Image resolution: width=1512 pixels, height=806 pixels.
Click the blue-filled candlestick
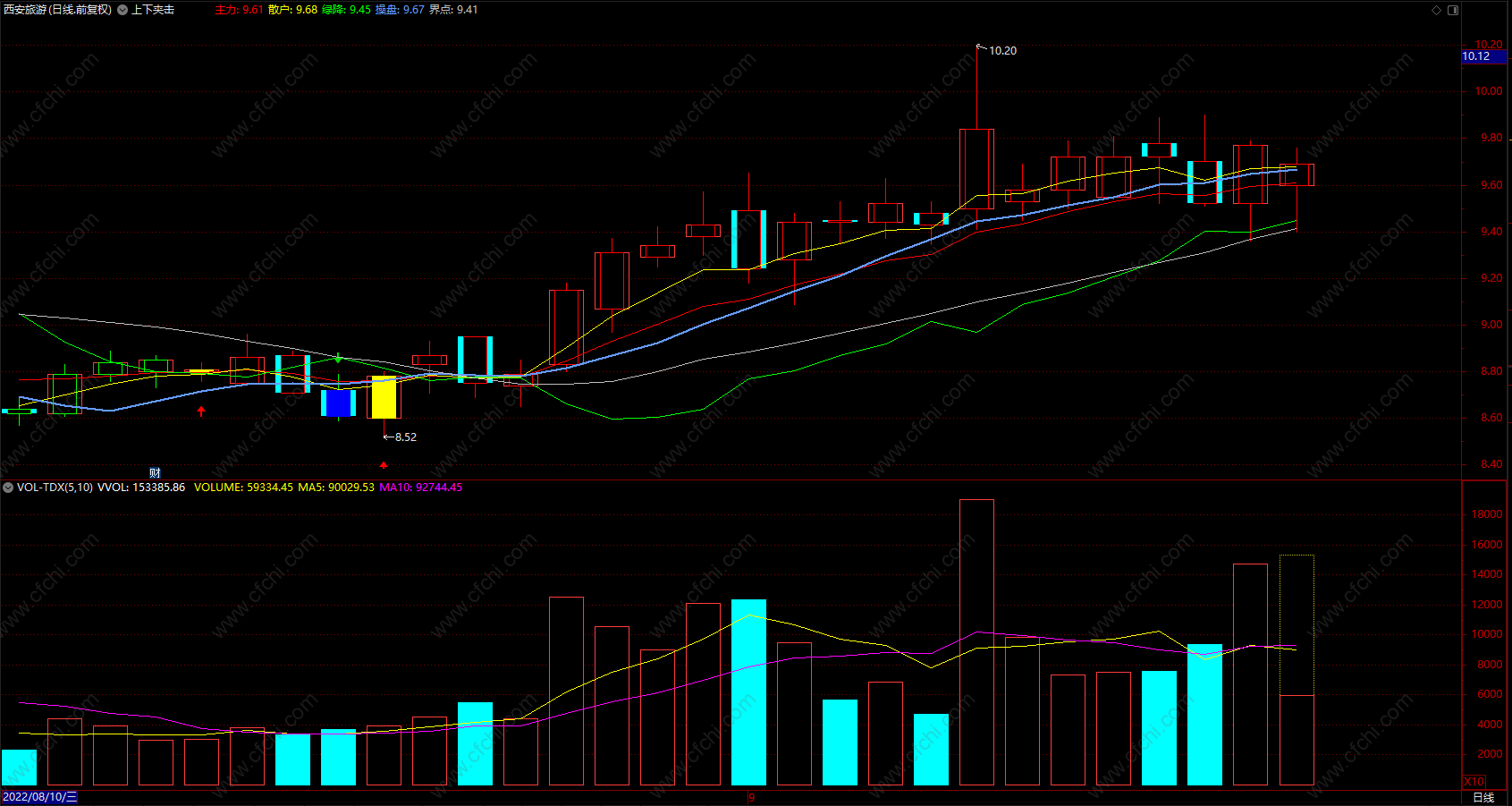[x=338, y=403]
